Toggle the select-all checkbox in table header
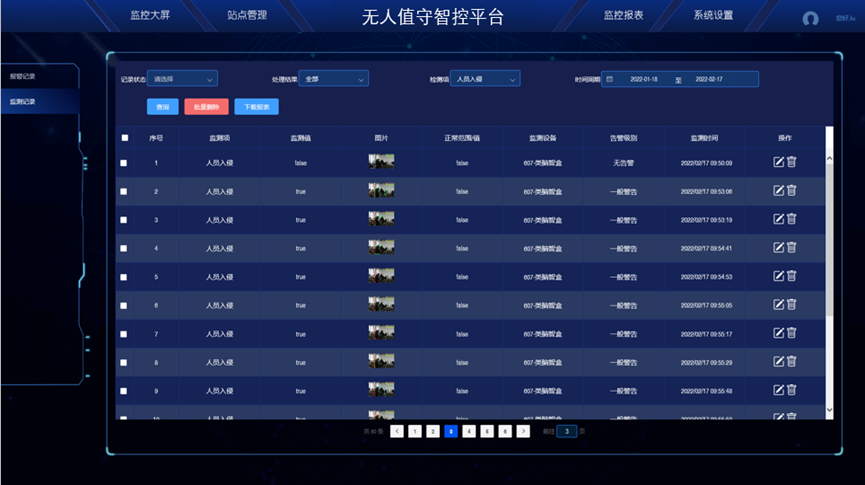Viewport: 865px width, 485px height. tap(125, 138)
